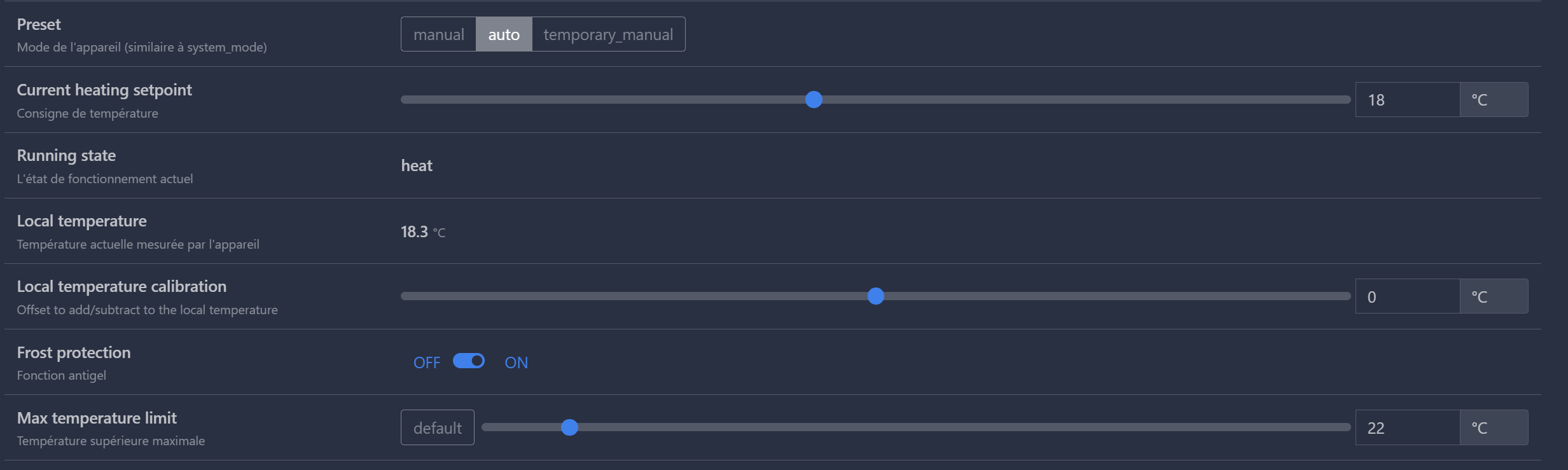
Task: Click the Current heating setpoint value field
Action: click(1407, 100)
